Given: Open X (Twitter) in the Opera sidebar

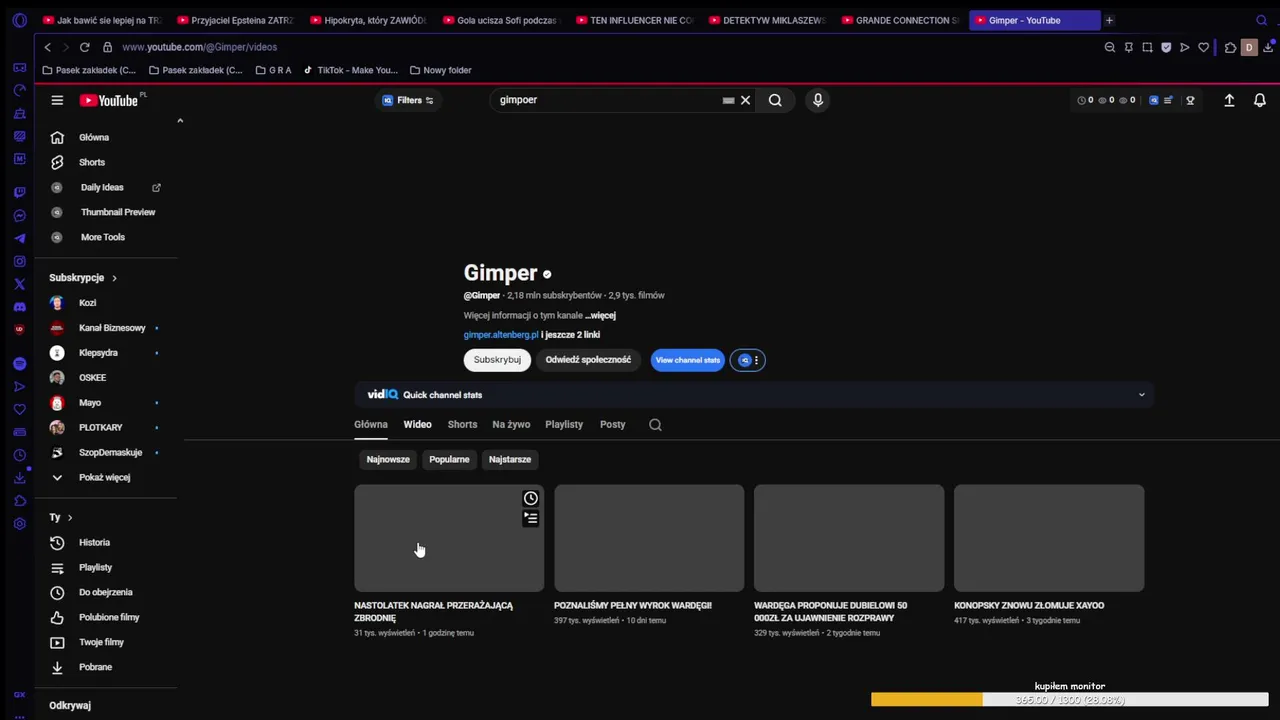Looking at the screenshot, I should click(x=19, y=284).
